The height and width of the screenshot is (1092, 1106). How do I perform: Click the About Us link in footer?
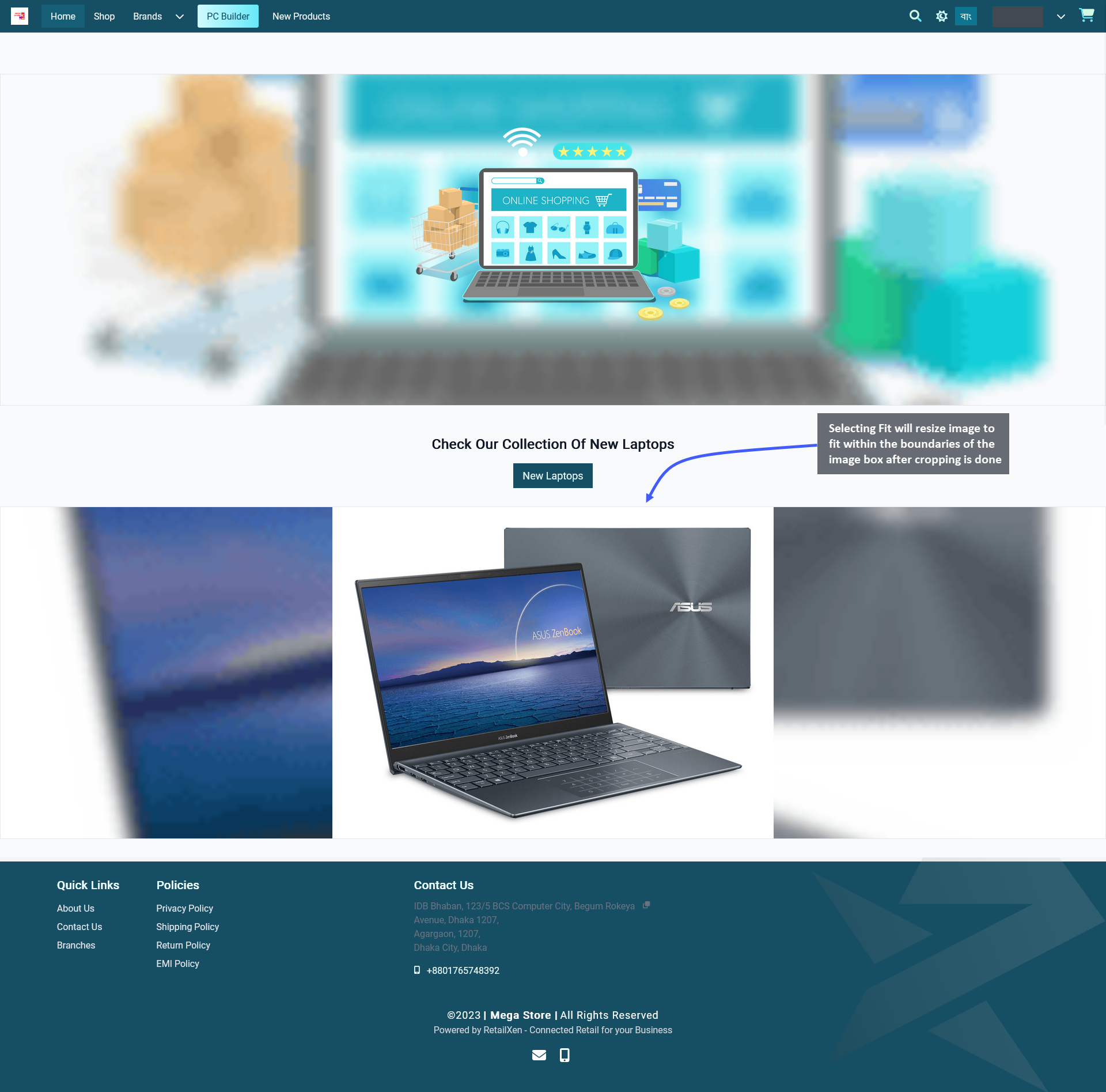(75, 908)
